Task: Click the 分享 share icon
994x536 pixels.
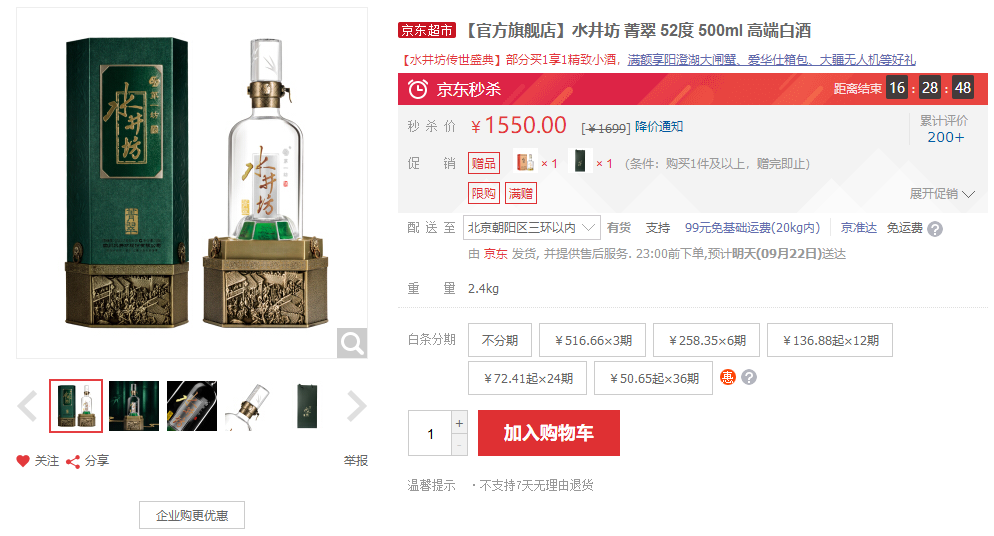Action: 73,461
